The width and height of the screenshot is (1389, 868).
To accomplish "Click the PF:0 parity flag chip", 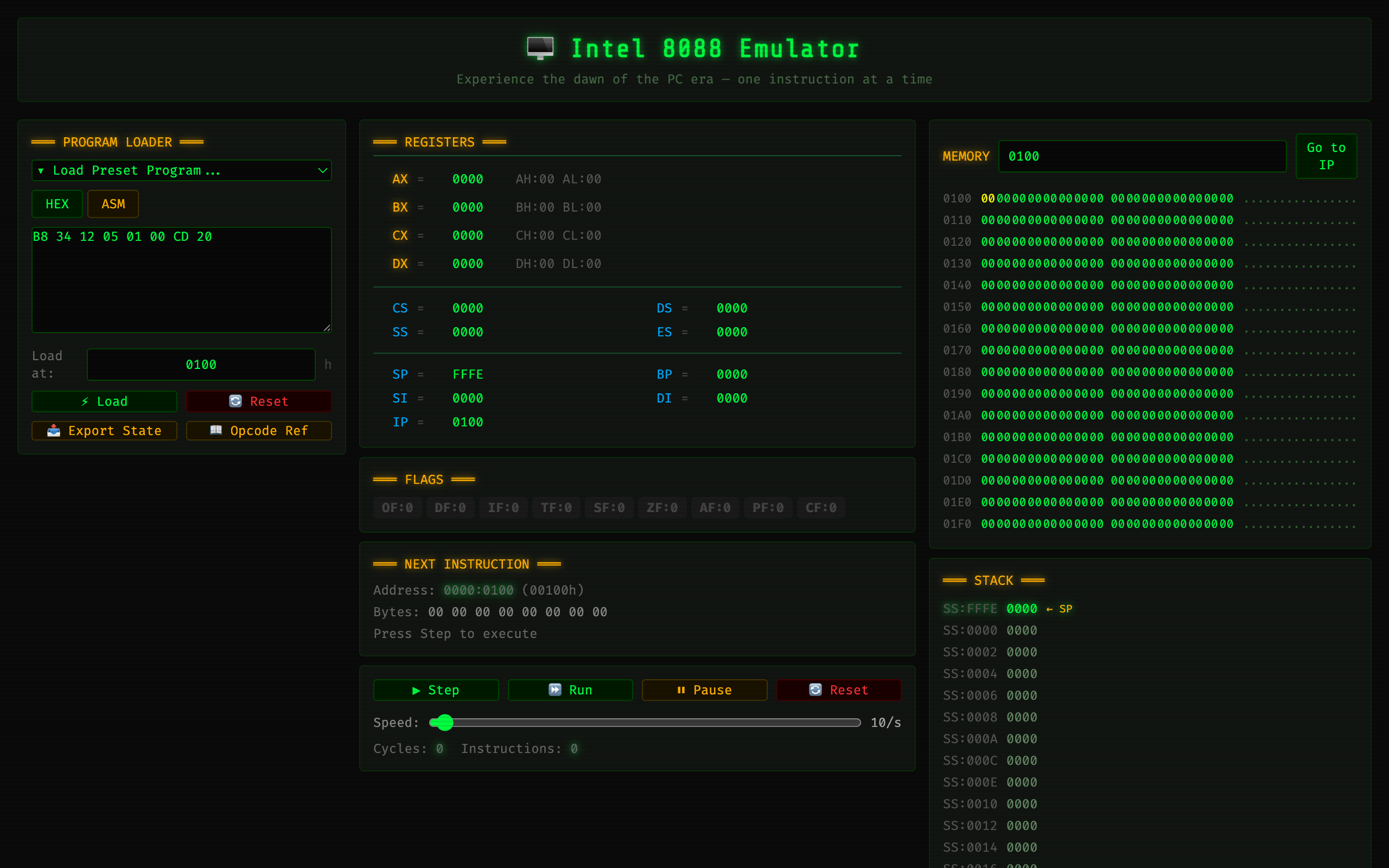I will click(768, 507).
